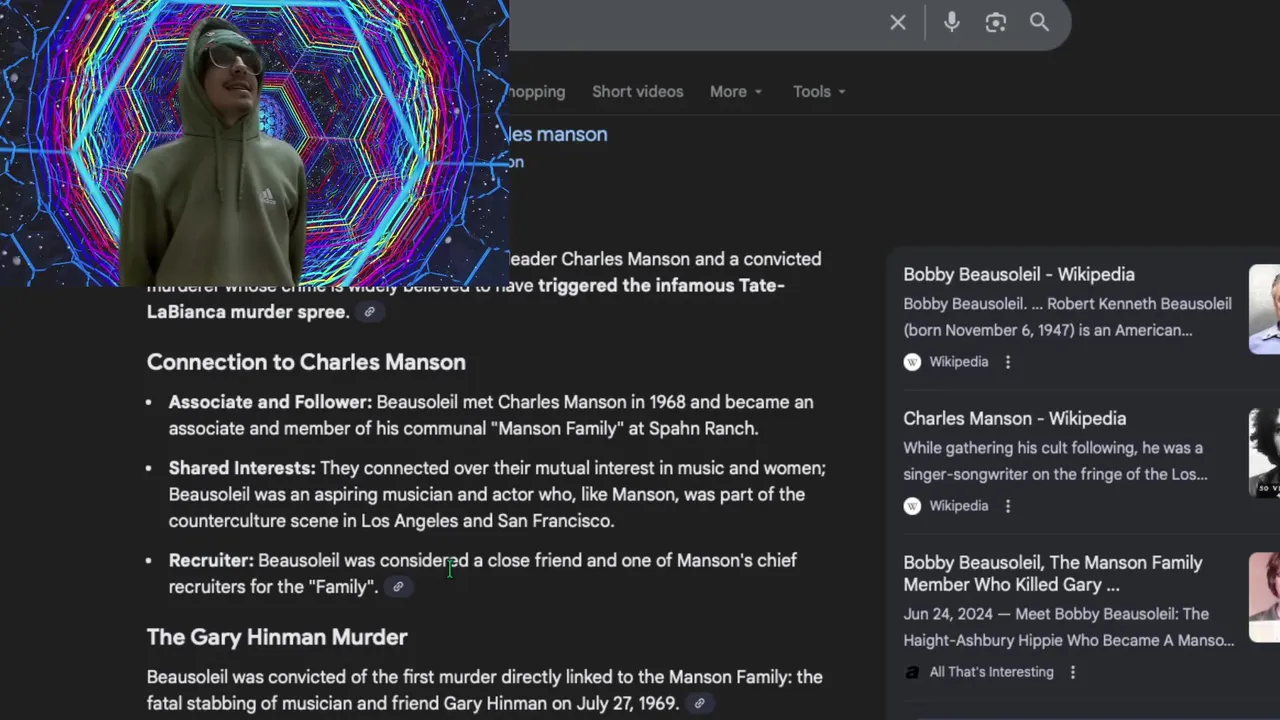Click the Wikipedia favicon under Charles Manson result
This screenshot has width=1280, height=720.
[912, 506]
